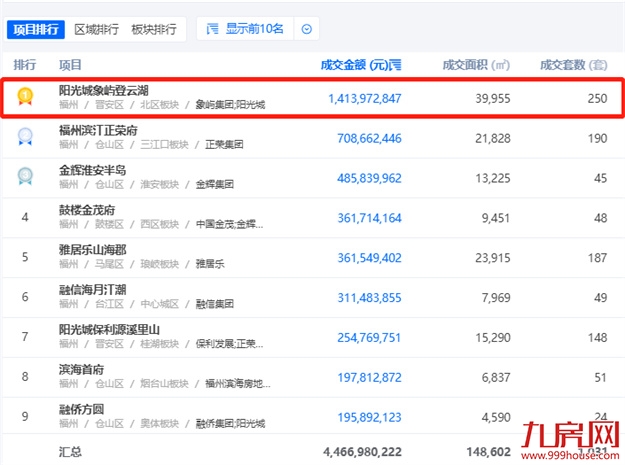Click amount 197,812,872

click(x=369, y=377)
